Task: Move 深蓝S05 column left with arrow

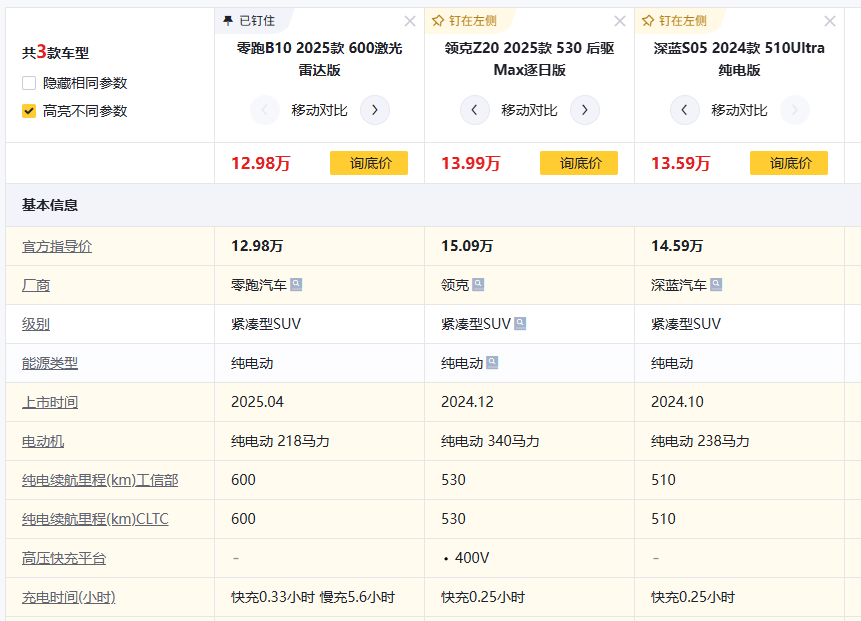Action: coord(685,110)
